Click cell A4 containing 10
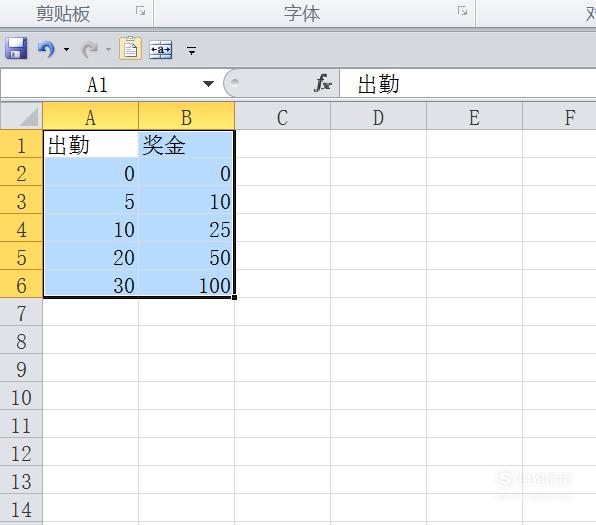This screenshot has height=525, width=596. coord(91,228)
